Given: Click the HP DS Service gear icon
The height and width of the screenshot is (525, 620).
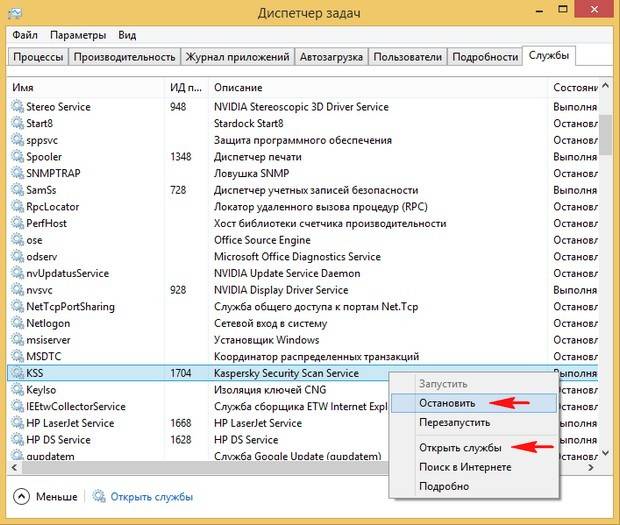Looking at the screenshot, I should [x=17, y=440].
